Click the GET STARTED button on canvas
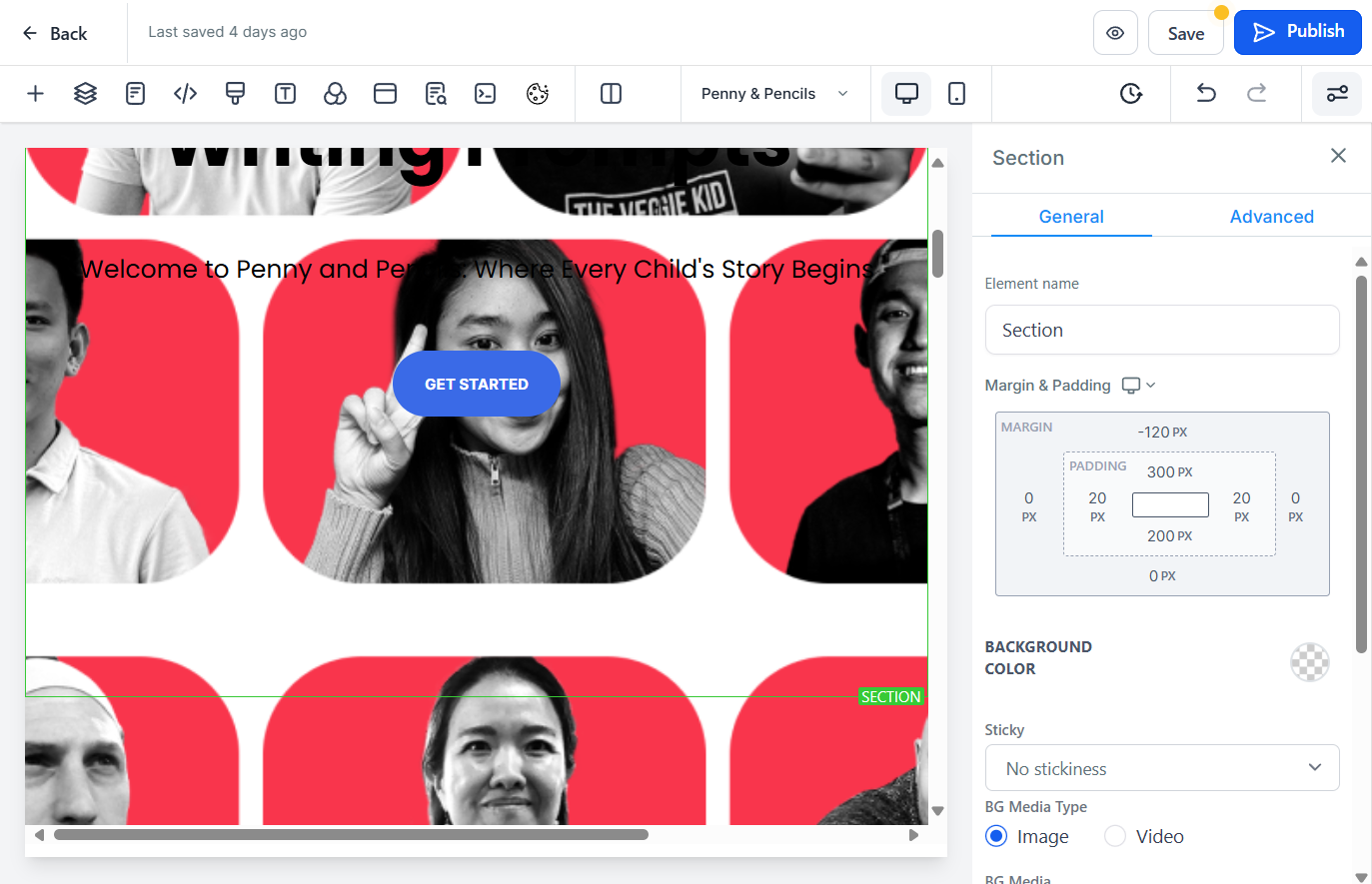This screenshot has height=884, width=1372. tap(477, 384)
